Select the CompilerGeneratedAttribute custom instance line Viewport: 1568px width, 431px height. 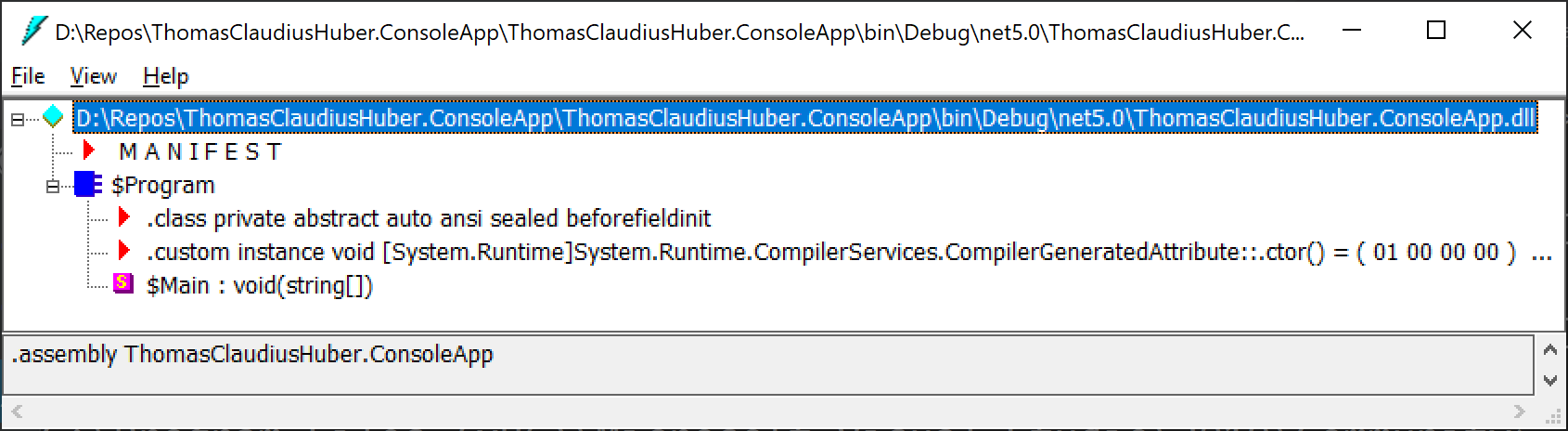(x=831, y=252)
